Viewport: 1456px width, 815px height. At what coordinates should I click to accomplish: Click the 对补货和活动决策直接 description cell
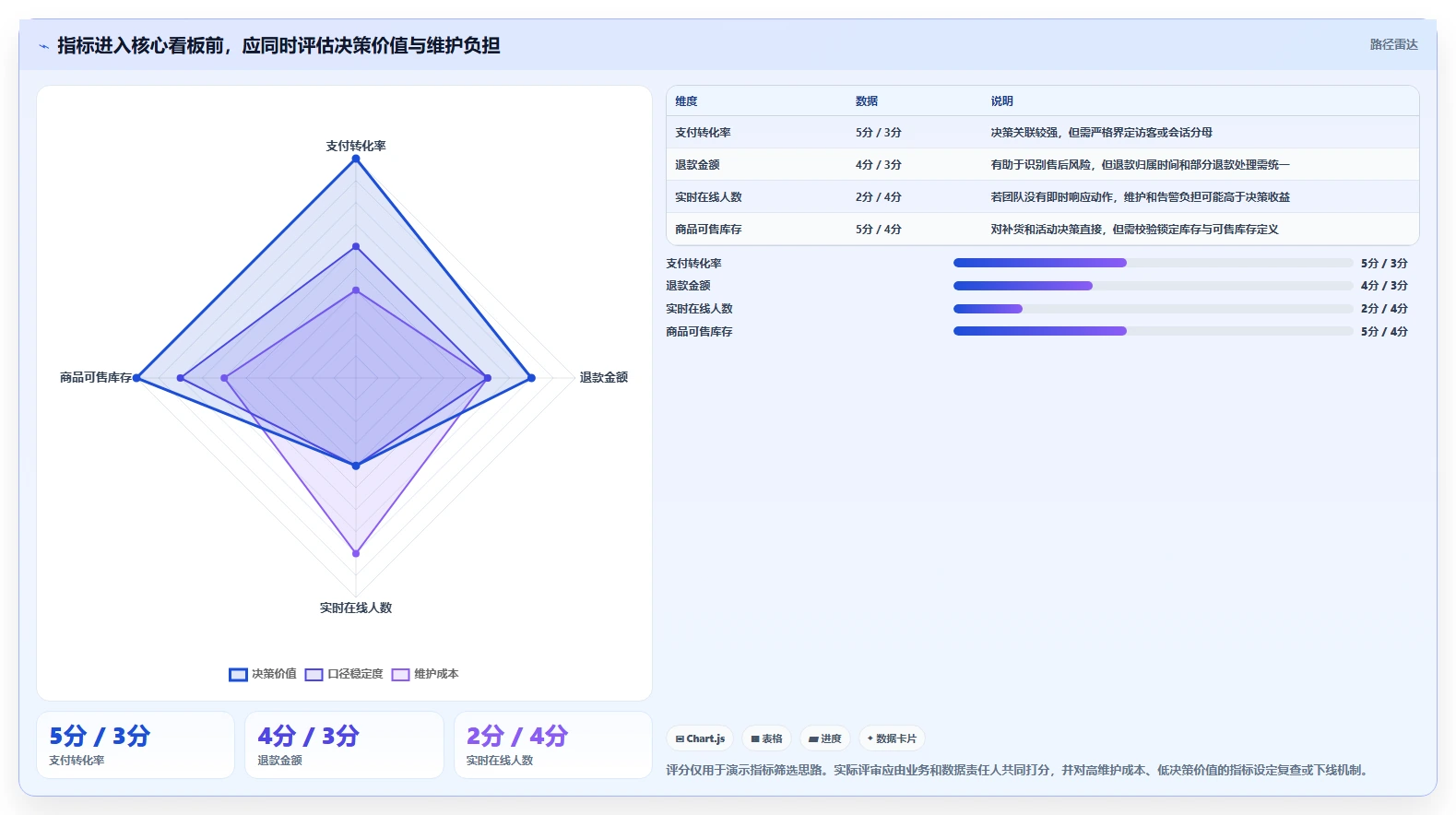pos(1135,230)
